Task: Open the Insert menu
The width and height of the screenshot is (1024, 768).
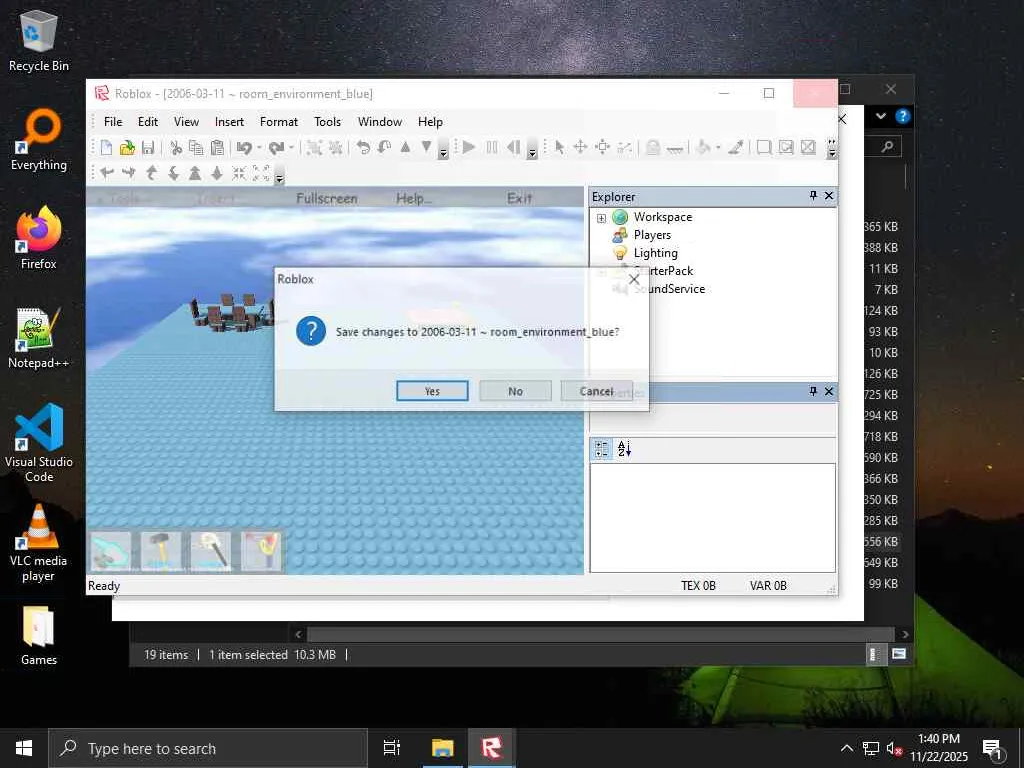Action: 229,122
